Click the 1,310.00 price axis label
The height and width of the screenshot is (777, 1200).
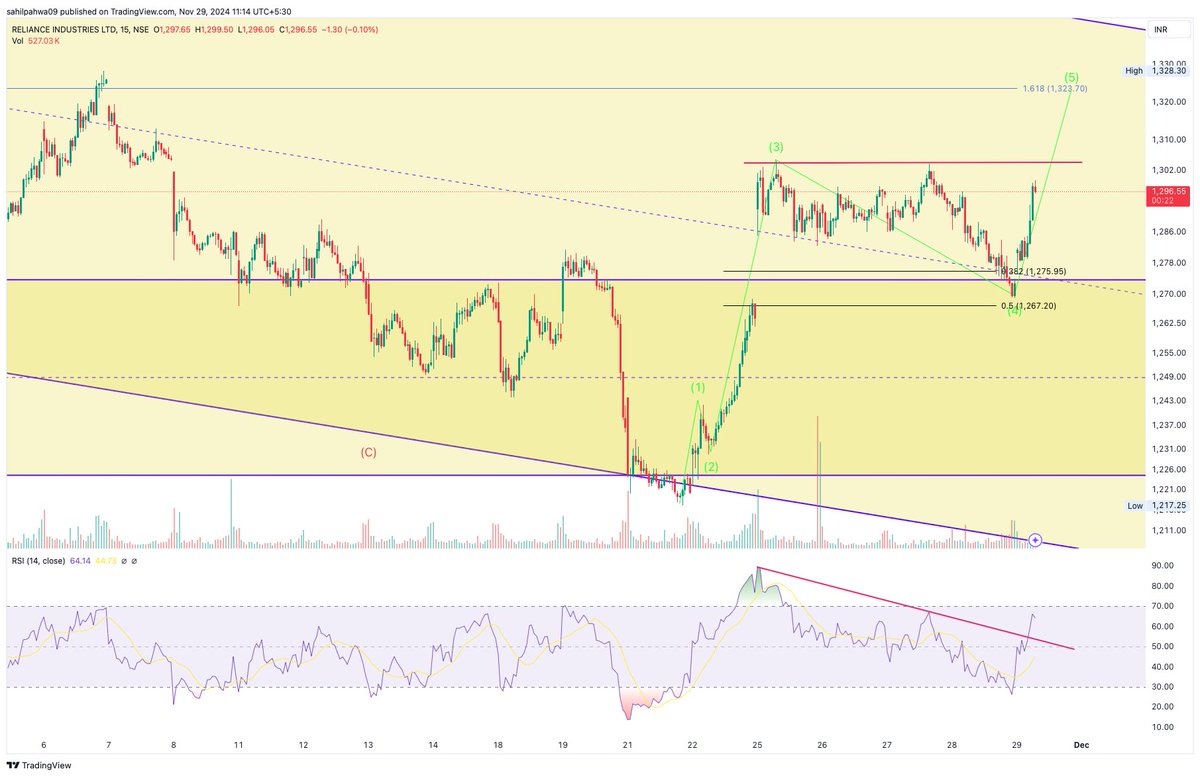point(1169,140)
